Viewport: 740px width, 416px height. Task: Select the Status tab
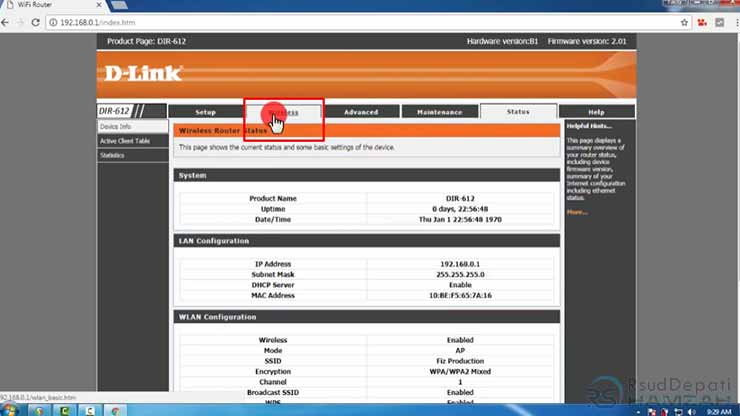518,112
